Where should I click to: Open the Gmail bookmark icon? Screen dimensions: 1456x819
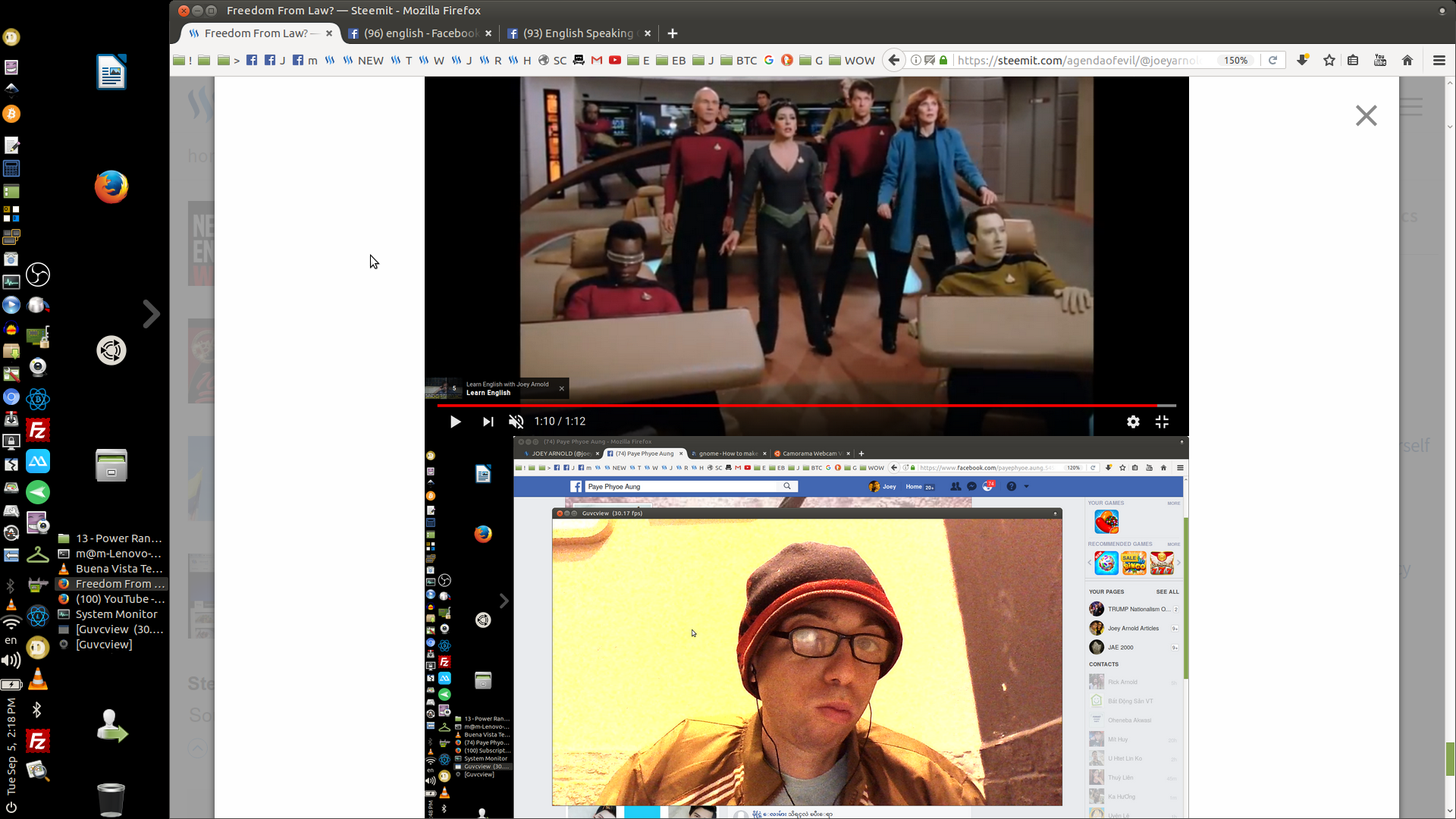click(x=597, y=60)
